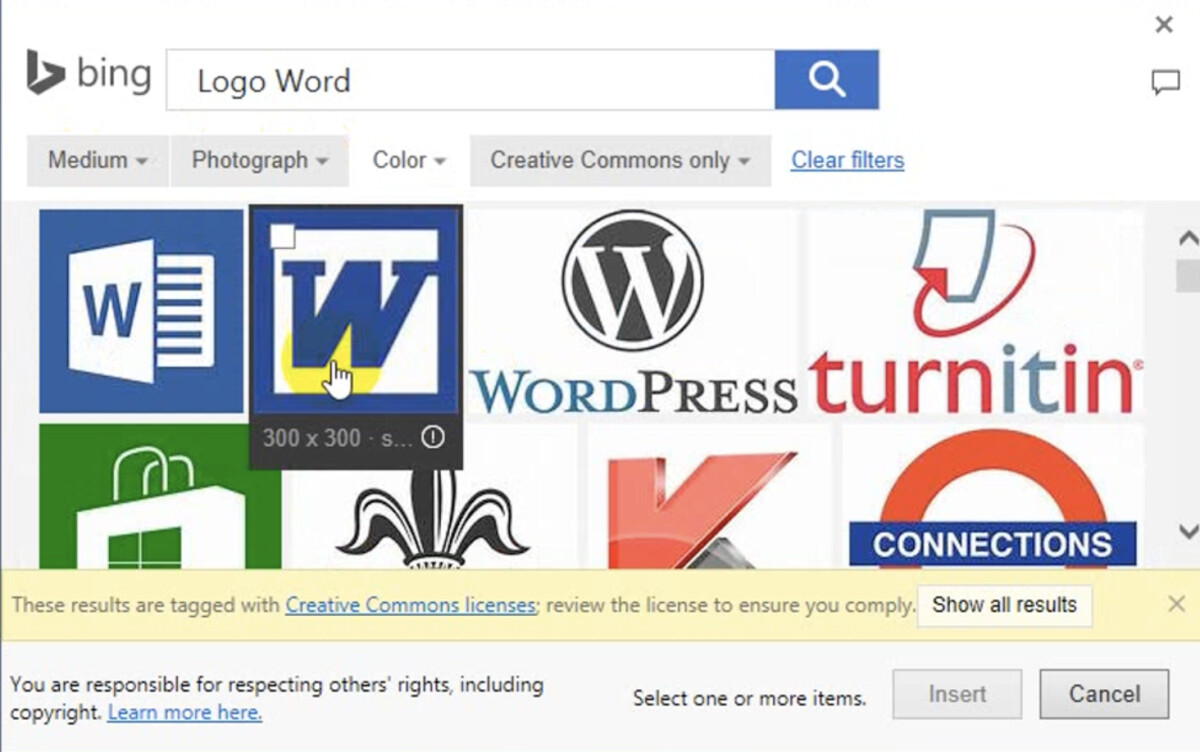Click the Logo Word search field

point(470,80)
